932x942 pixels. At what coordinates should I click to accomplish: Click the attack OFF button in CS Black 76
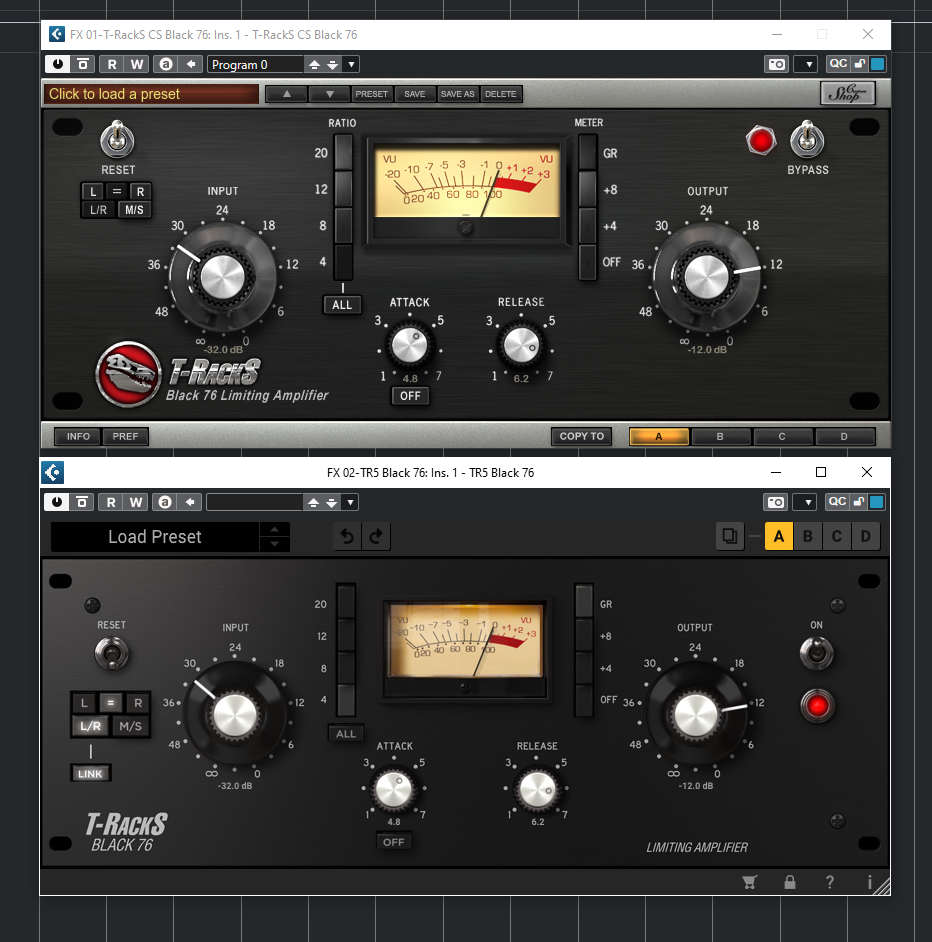coord(410,396)
